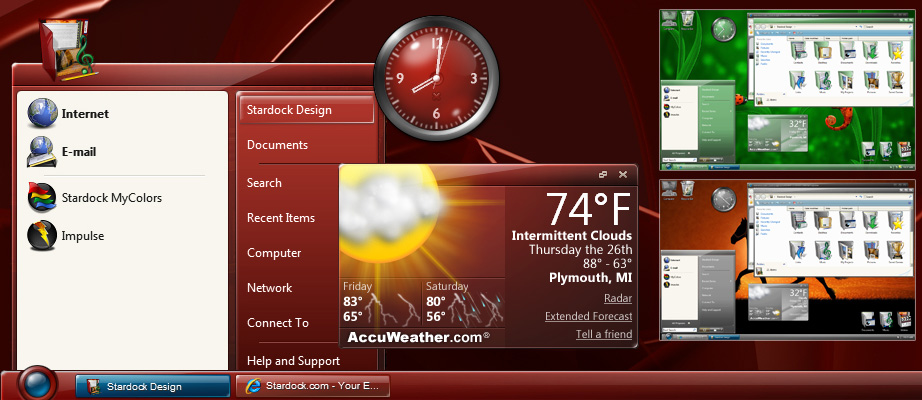Click the Friday forecast panel
This screenshot has height=400, width=922.
pyautogui.click(x=381, y=303)
